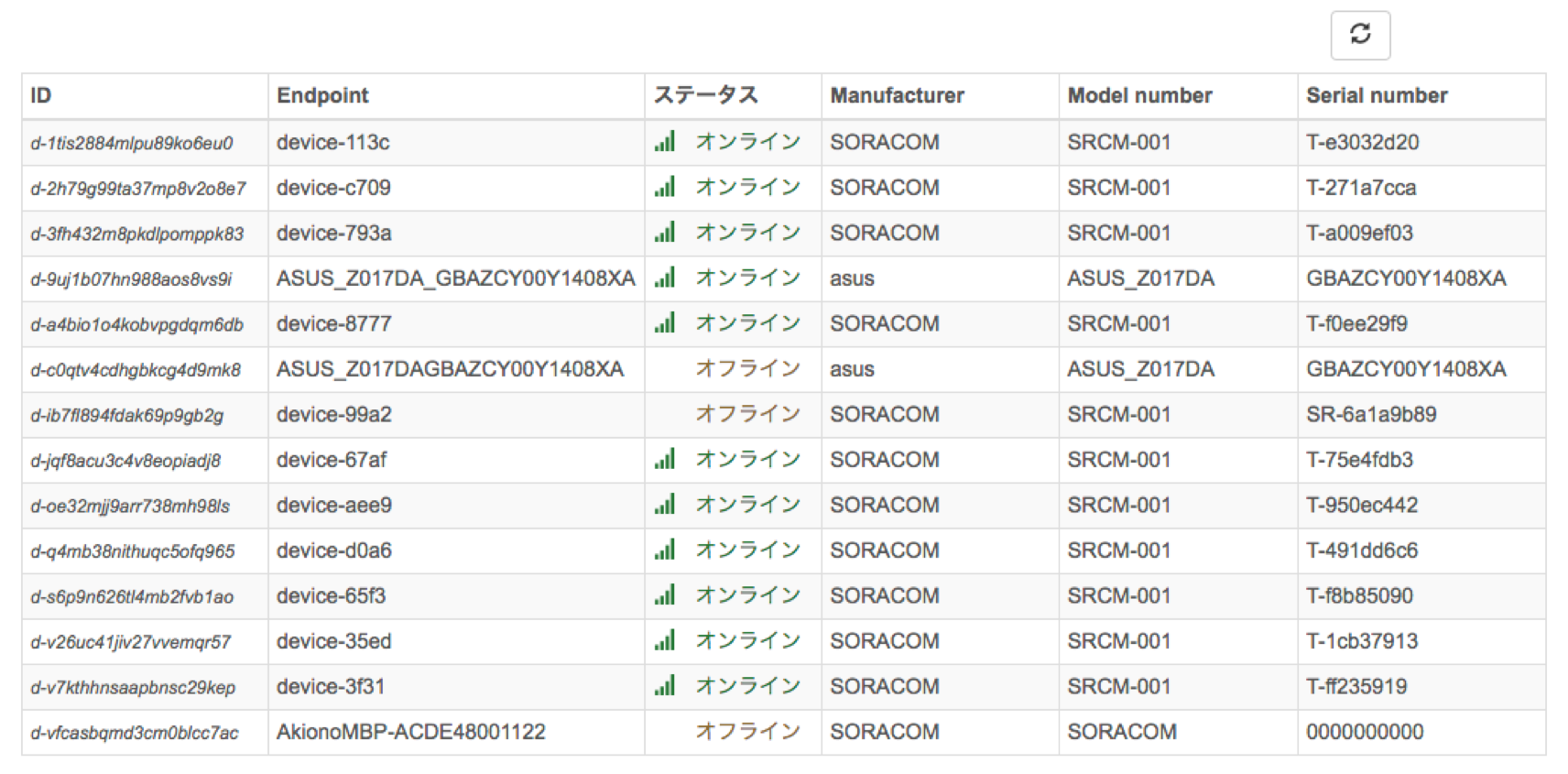Click オフライン status of AkionoMBP-ACDE48001122
1568x774 pixels.
(x=748, y=732)
